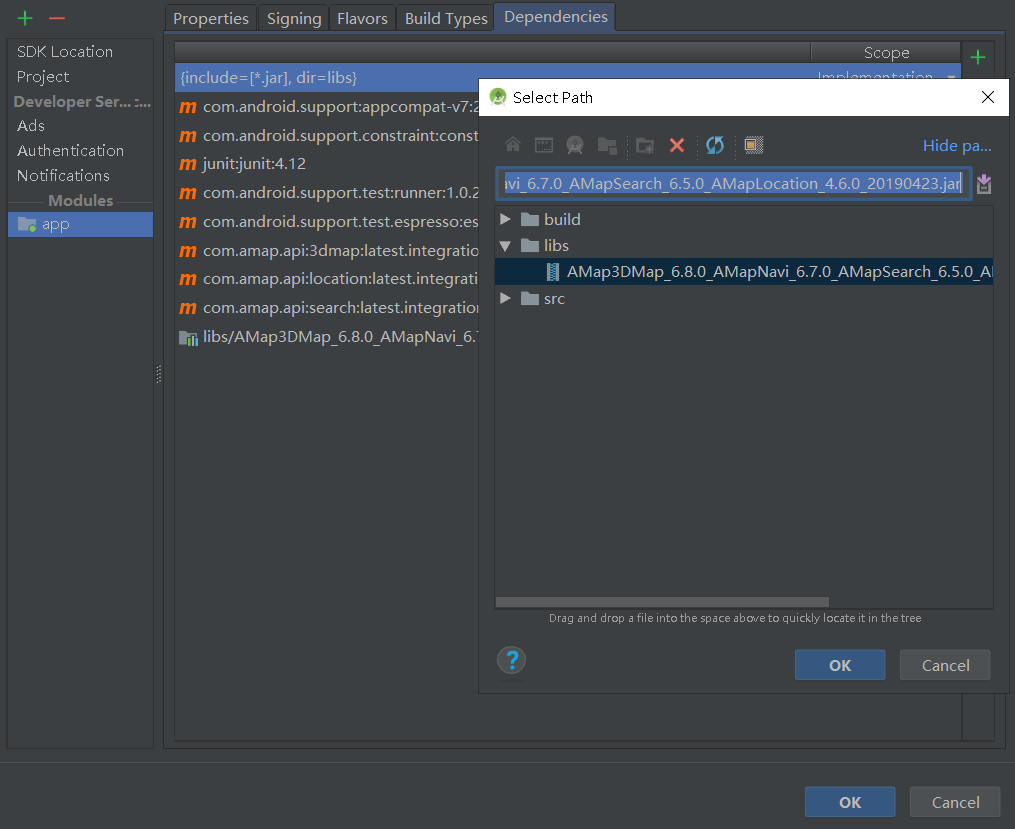The height and width of the screenshot is (829, 1015).
Task: Confirm selection with the OK button
Action: [839, 664]
